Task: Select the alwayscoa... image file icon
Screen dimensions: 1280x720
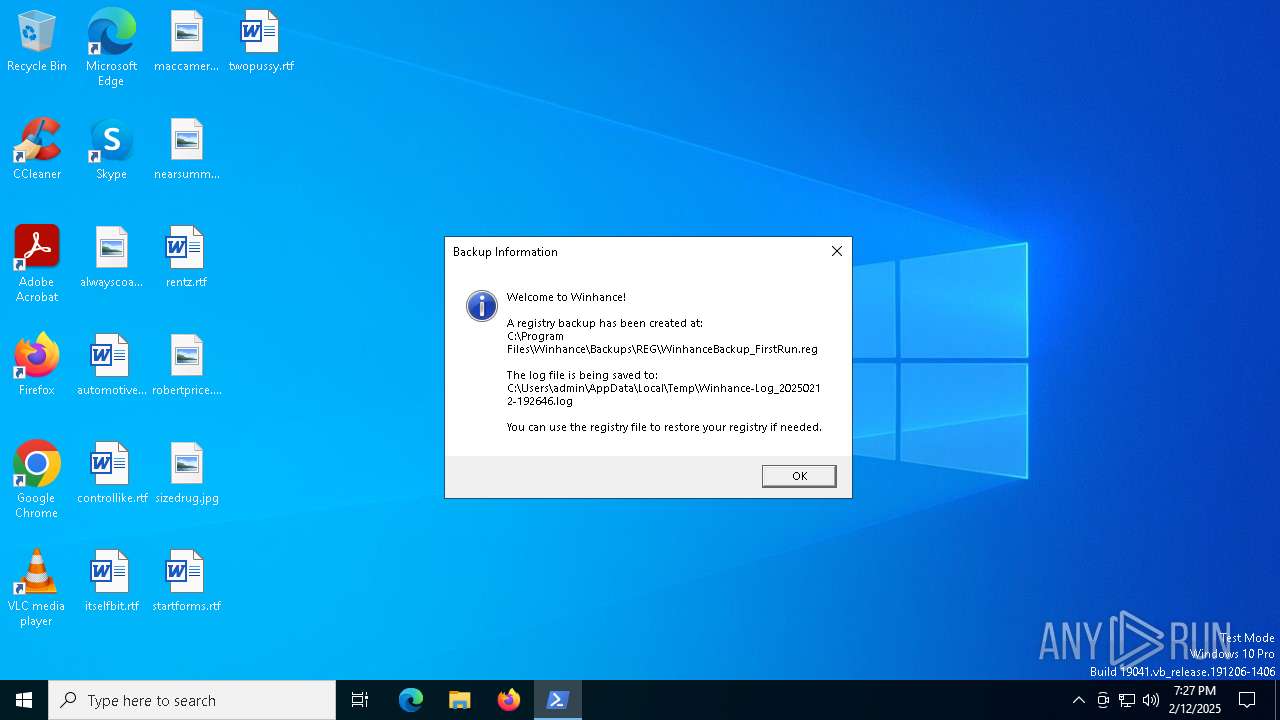Action: [x=111, y=257]
